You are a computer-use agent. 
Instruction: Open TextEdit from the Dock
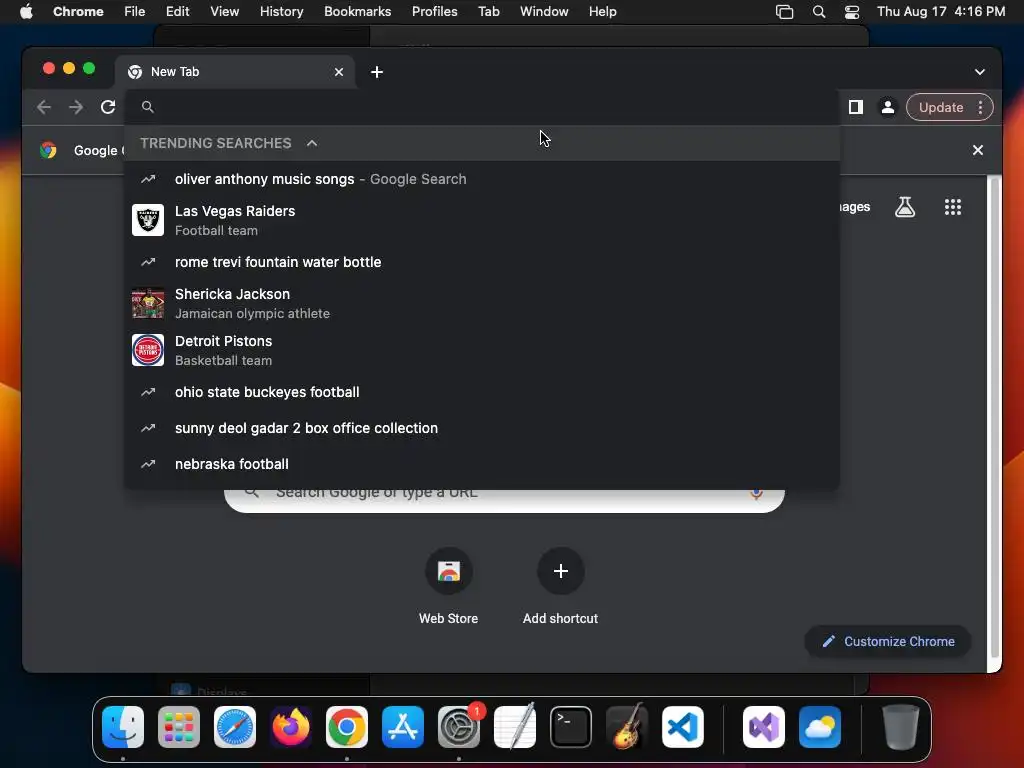click(515, 727)
